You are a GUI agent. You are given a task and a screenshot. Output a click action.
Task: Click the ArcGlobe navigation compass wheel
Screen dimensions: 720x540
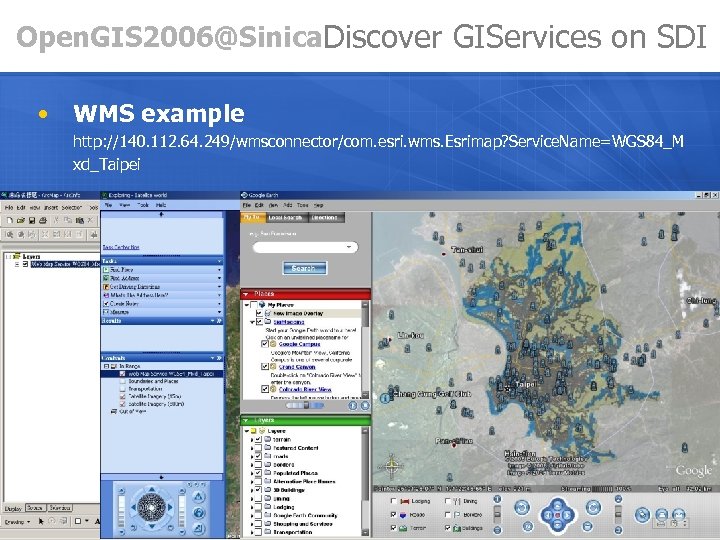point(152,507)
